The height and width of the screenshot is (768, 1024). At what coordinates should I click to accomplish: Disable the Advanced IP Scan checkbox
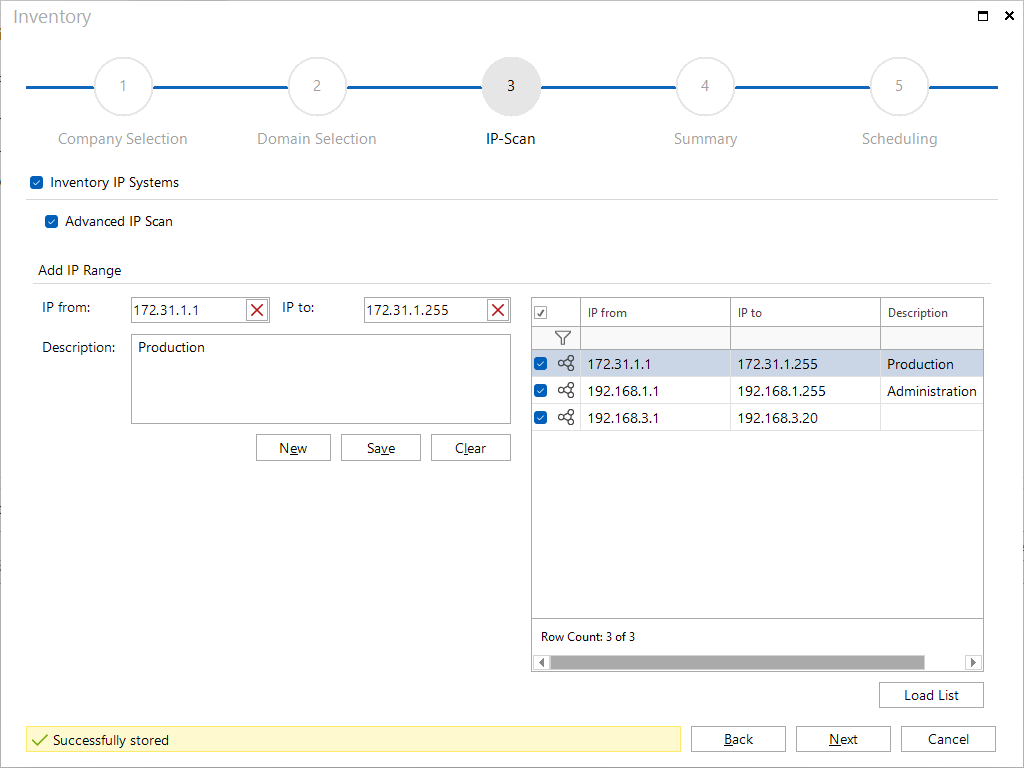click(52, 221)
